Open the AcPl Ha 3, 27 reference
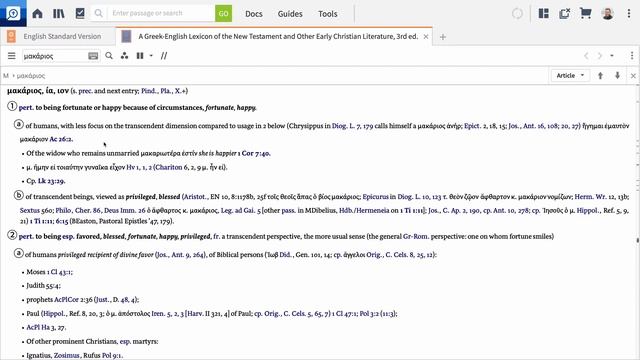The image size is (640, 360). [x=46, y=327]
